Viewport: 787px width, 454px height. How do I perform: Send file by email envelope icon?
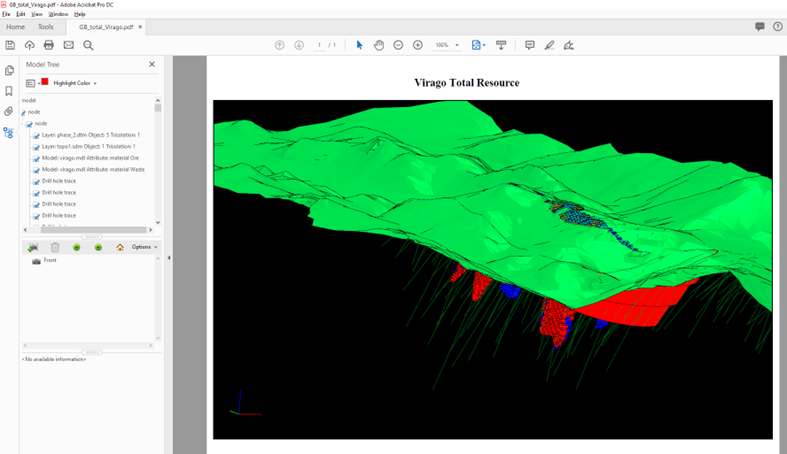coord(69,45)
